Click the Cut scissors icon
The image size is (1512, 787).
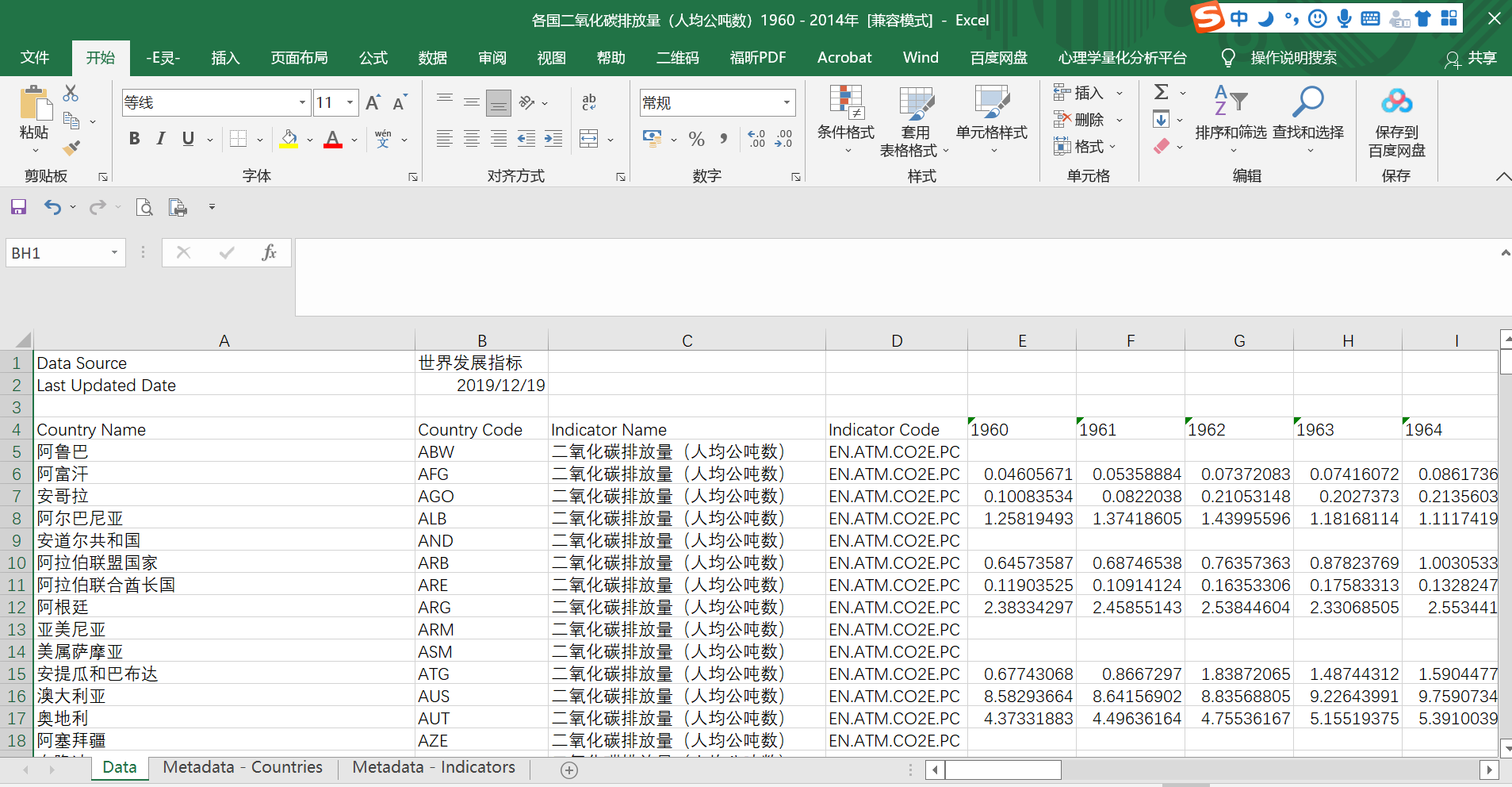[71, 94]
